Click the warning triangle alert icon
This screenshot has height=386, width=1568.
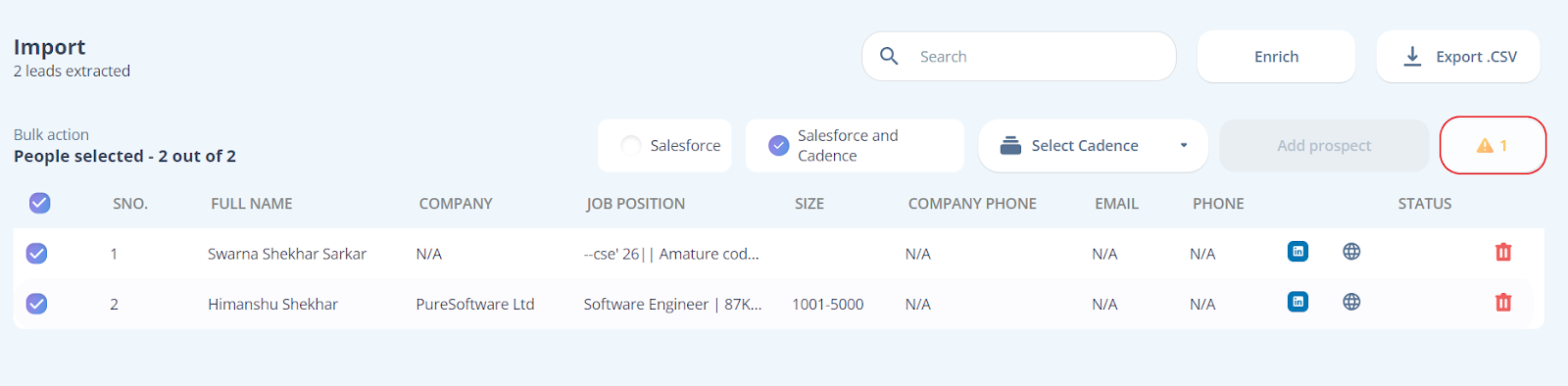click(1485, 145)
